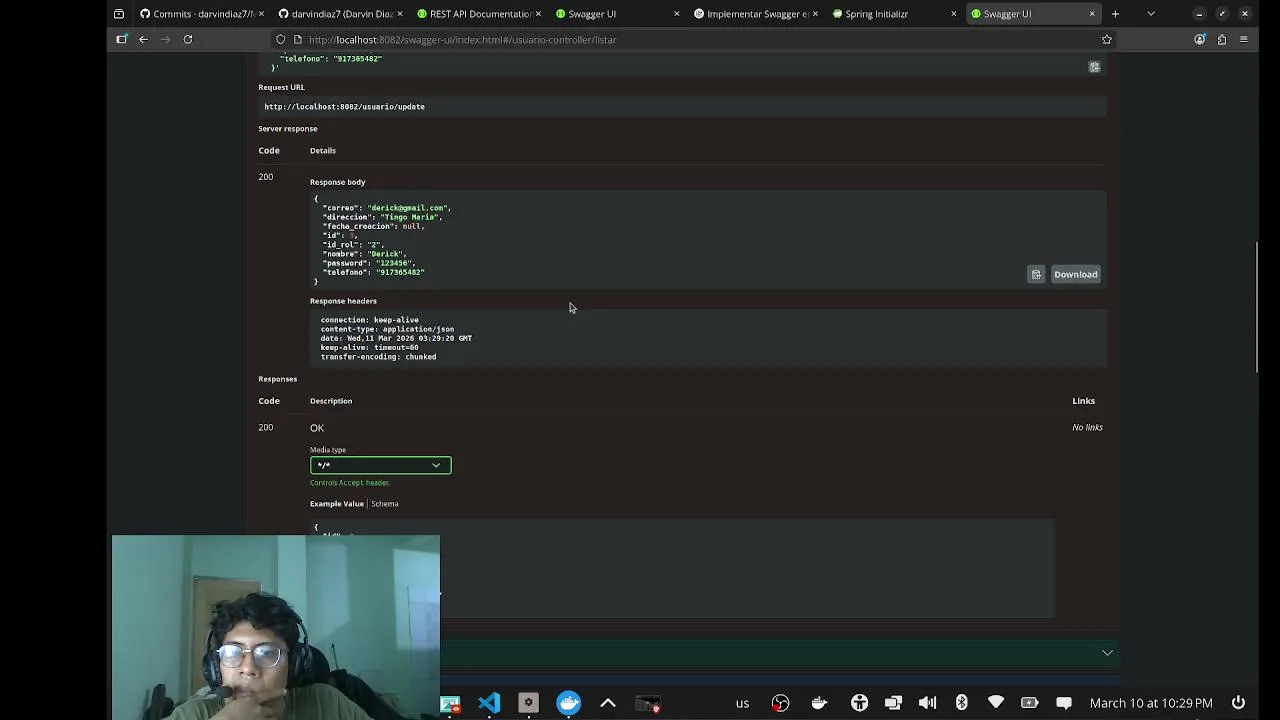The width and height of the screenshot is (1280, 720).
Task: Close the Implementar Swagger tab
Action: [x=815, y=14]
